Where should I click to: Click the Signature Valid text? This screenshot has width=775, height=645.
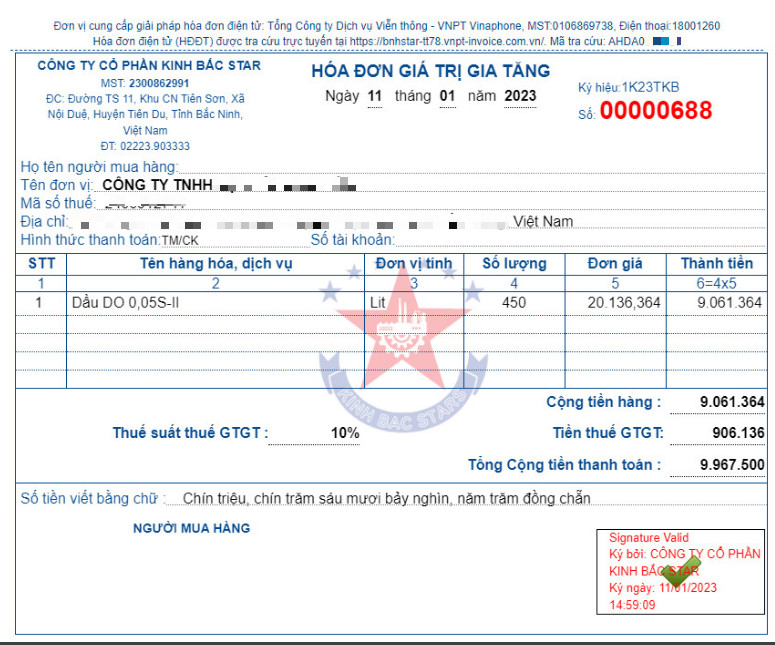pyautogui.click(x=648, y=538)
